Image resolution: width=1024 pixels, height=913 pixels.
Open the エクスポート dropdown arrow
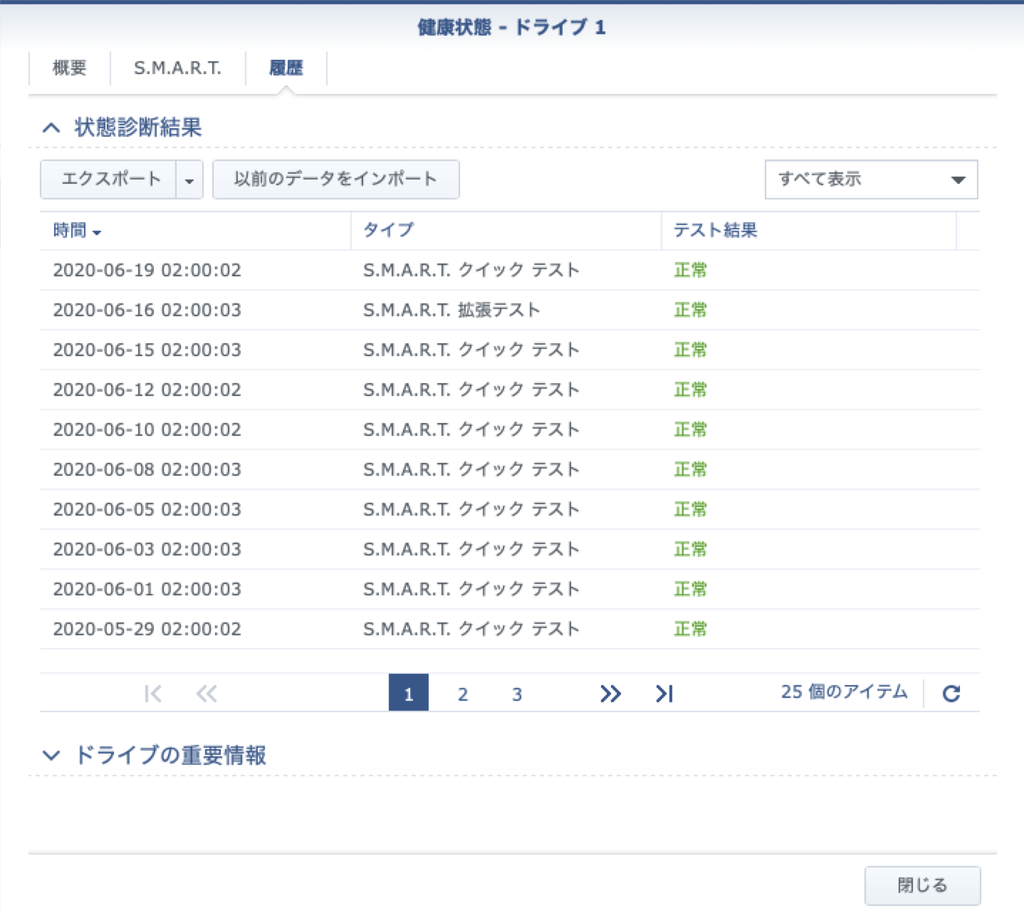coord(190,180)
